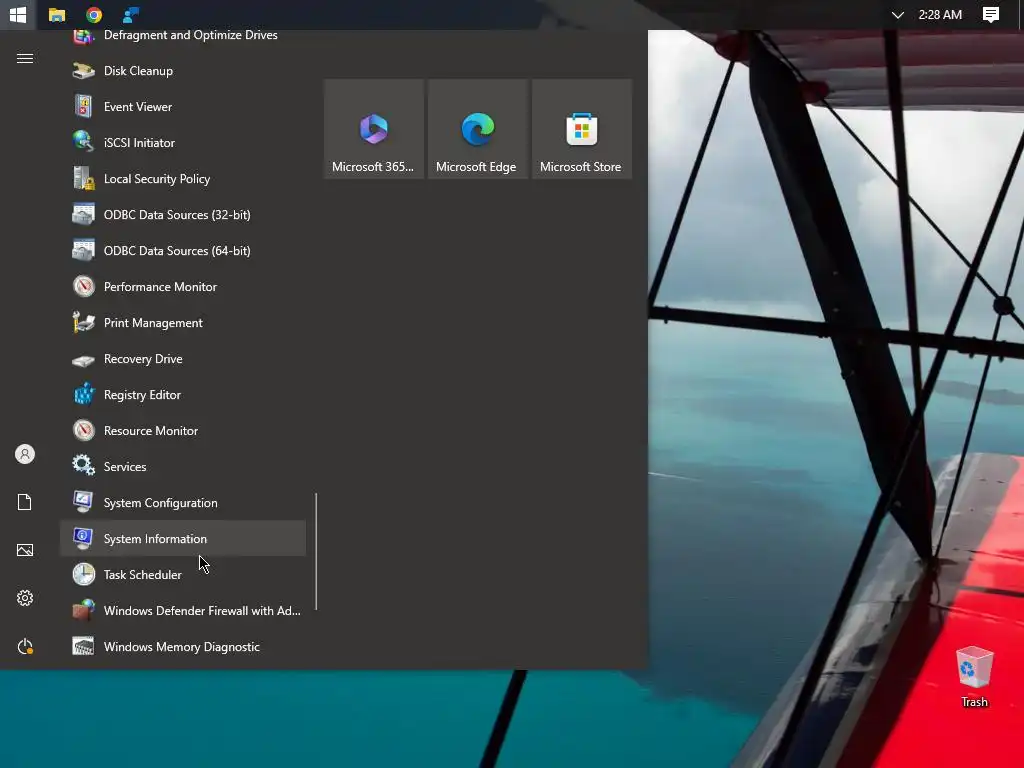Open the blue taskbar app icon

coord(131,14)
